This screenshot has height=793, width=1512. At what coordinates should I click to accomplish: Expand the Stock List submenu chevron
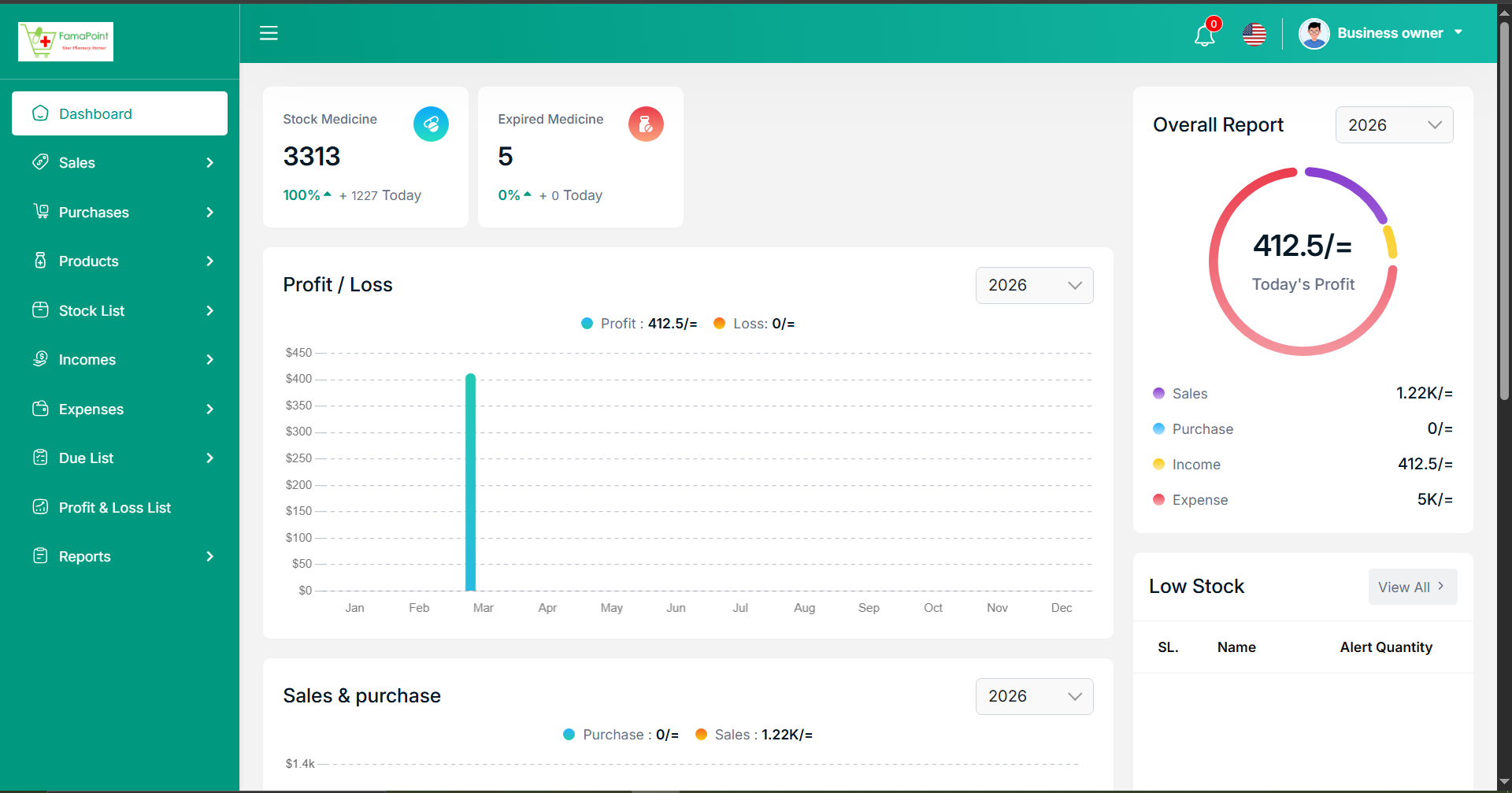[209, 310]
